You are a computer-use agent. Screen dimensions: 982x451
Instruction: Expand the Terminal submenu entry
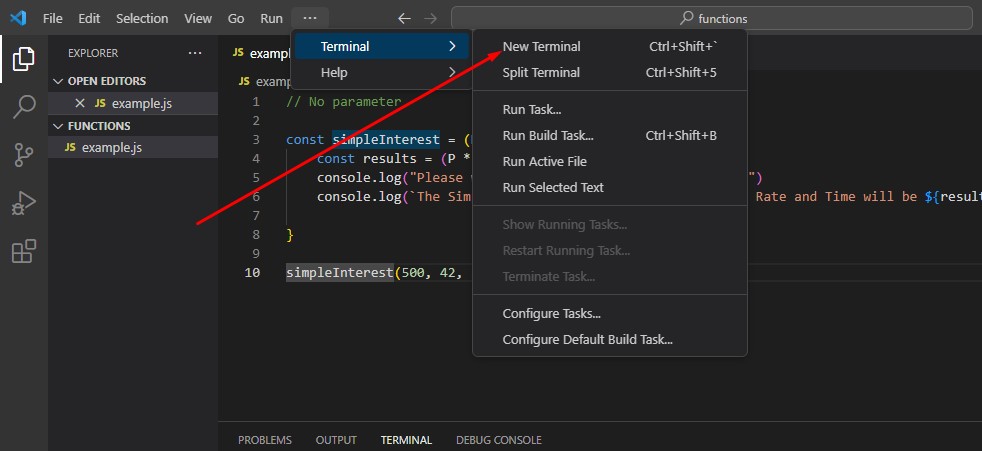[x=381, y=46]
